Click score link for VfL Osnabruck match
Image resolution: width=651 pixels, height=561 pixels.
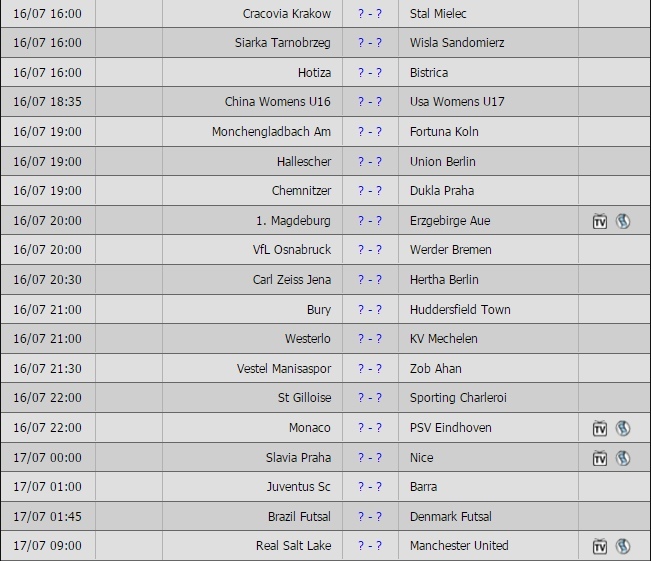pyautogui.click(x=370, y=250)
